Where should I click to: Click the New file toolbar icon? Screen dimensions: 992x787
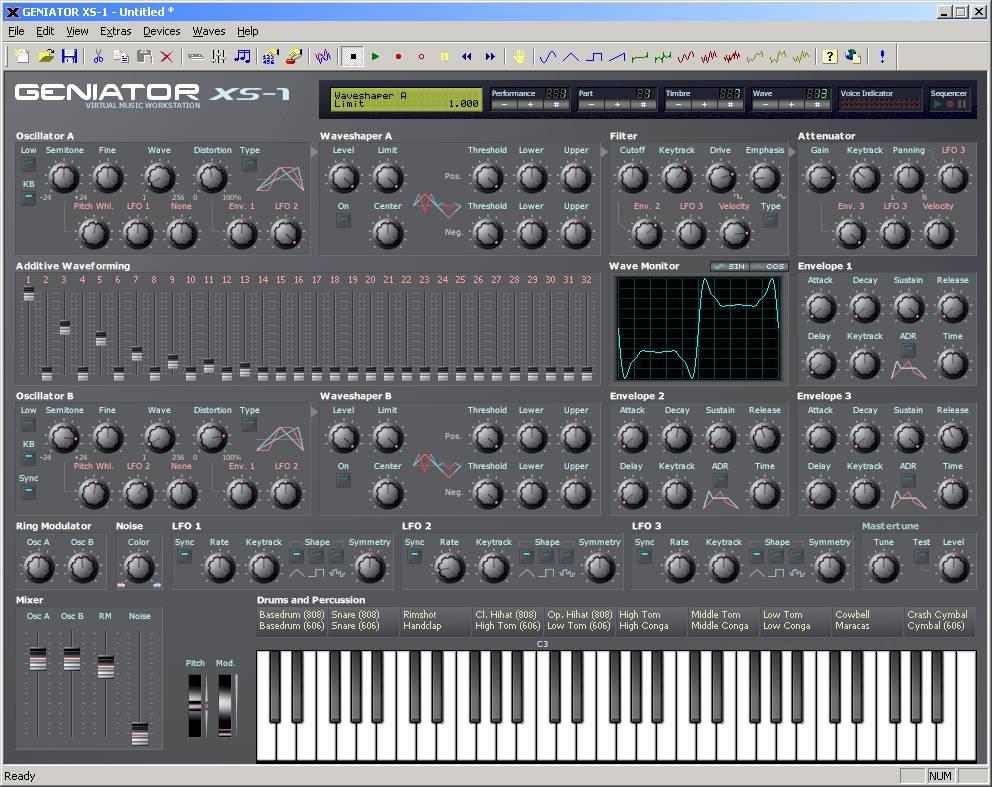22,56
